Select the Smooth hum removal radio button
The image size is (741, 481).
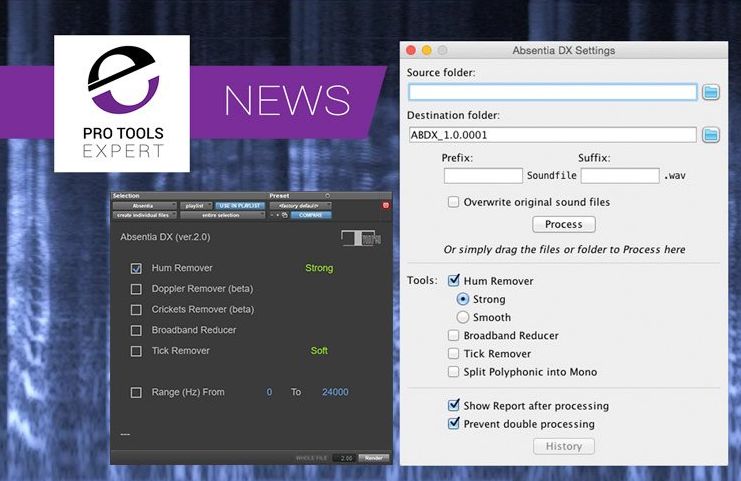[x=463, y=317]
